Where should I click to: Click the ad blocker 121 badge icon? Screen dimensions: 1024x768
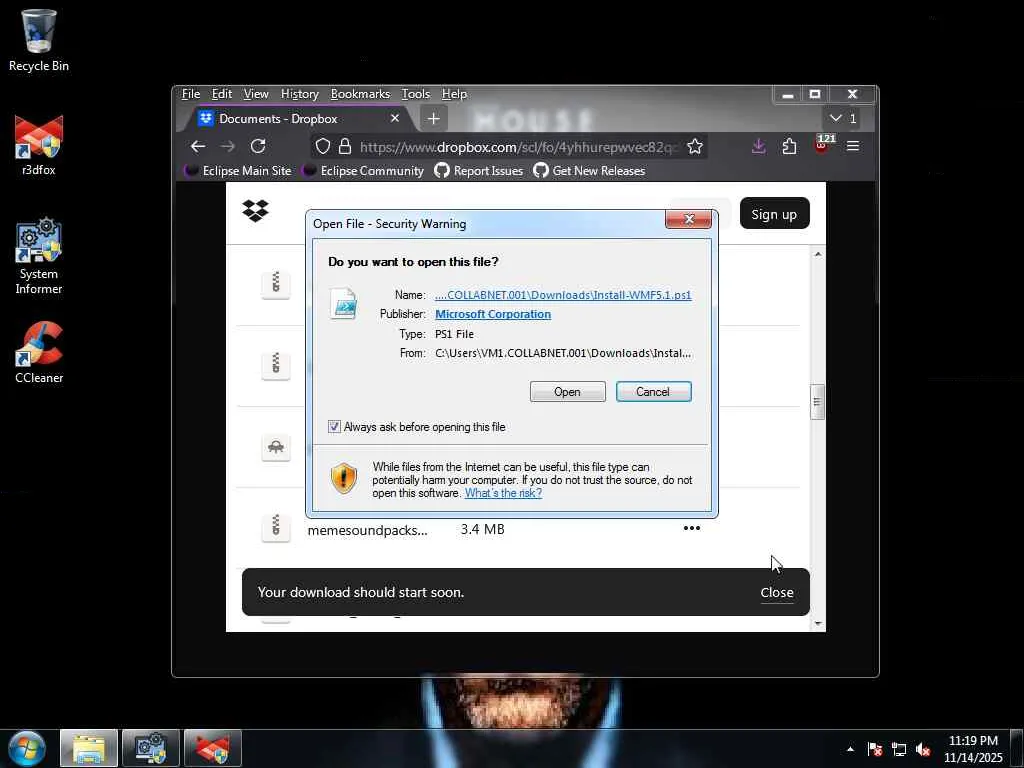click(x=822, y=144)
